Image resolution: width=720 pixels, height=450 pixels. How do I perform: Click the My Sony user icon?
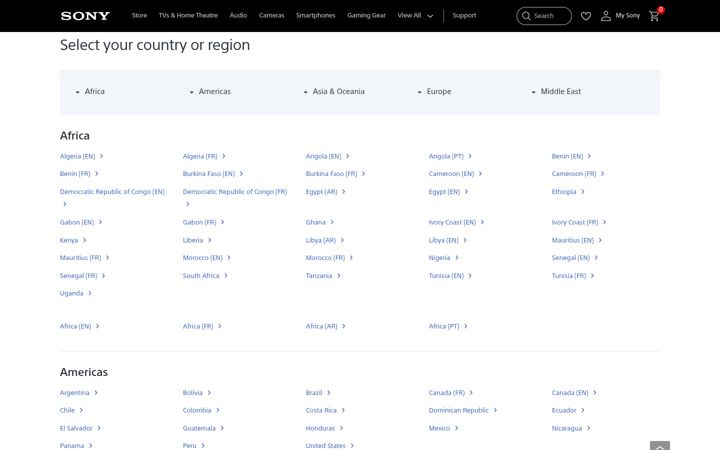click(x=606, y=16)
